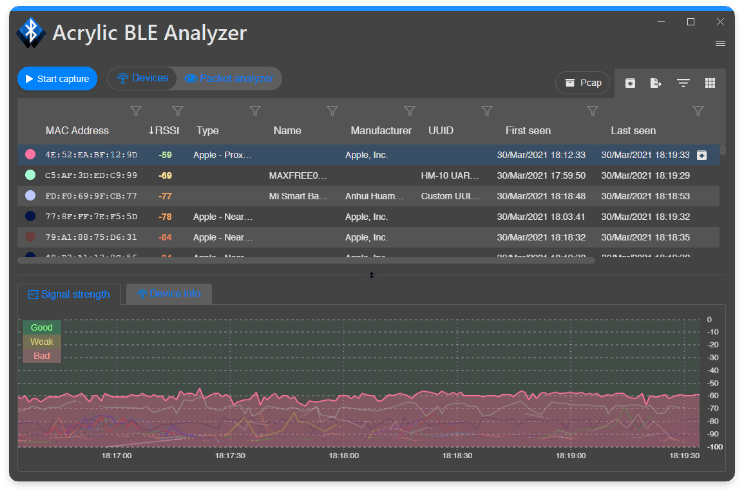
Task: Open the hamburger menu at top right
Action: [720, 44]
